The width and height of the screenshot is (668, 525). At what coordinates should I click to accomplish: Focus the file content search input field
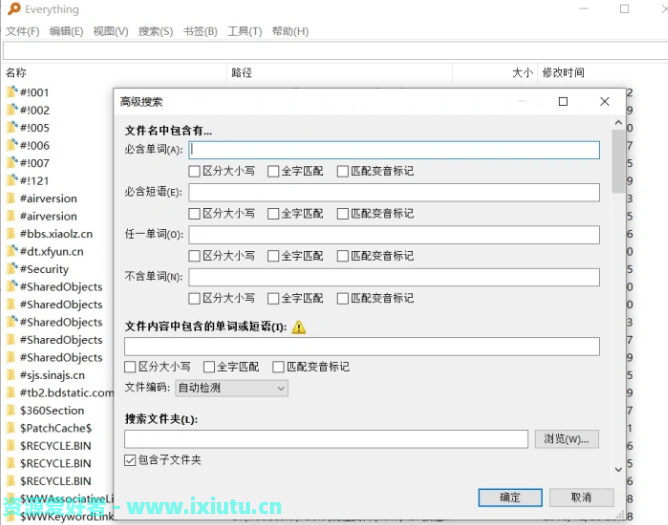tap(362, 346)
